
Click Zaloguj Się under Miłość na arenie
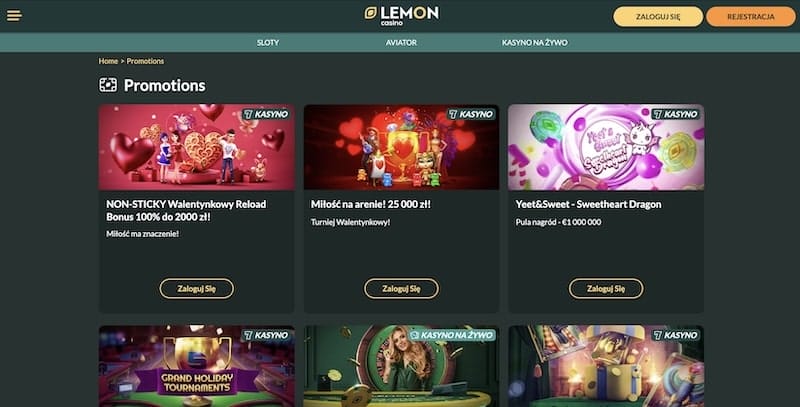401,289
